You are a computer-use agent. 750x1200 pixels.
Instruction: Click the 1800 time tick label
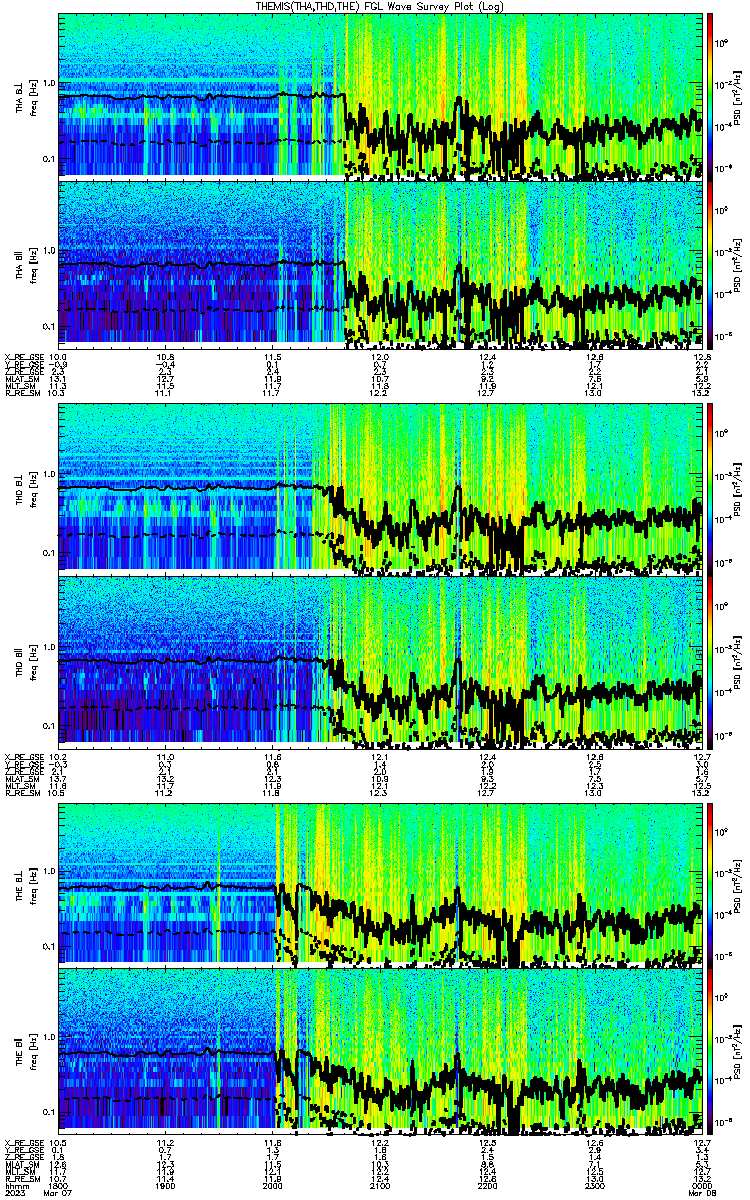click(58, 1185)
